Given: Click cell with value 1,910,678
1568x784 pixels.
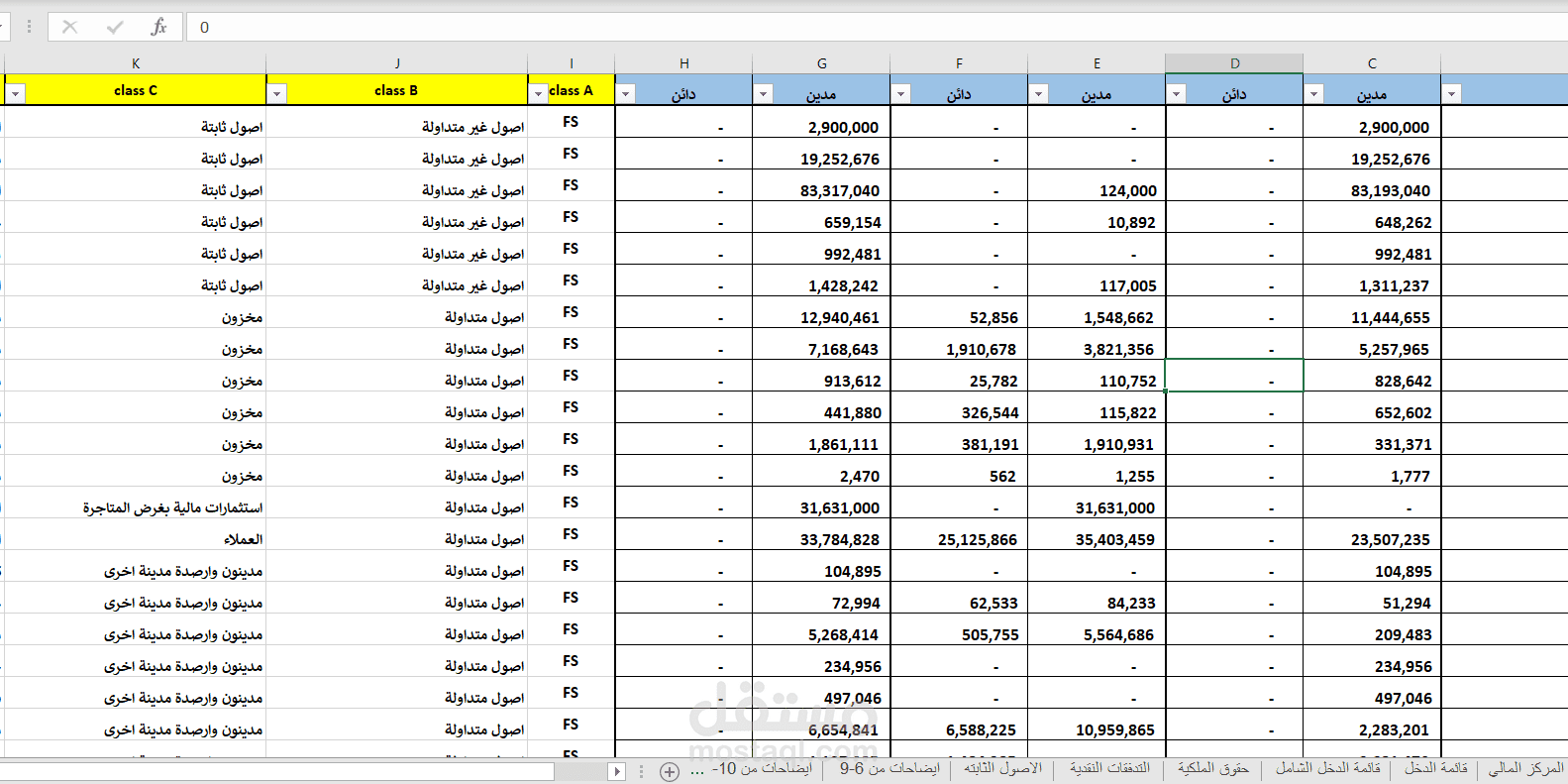Looking at the screenshot, I should [x=960, y=345].
